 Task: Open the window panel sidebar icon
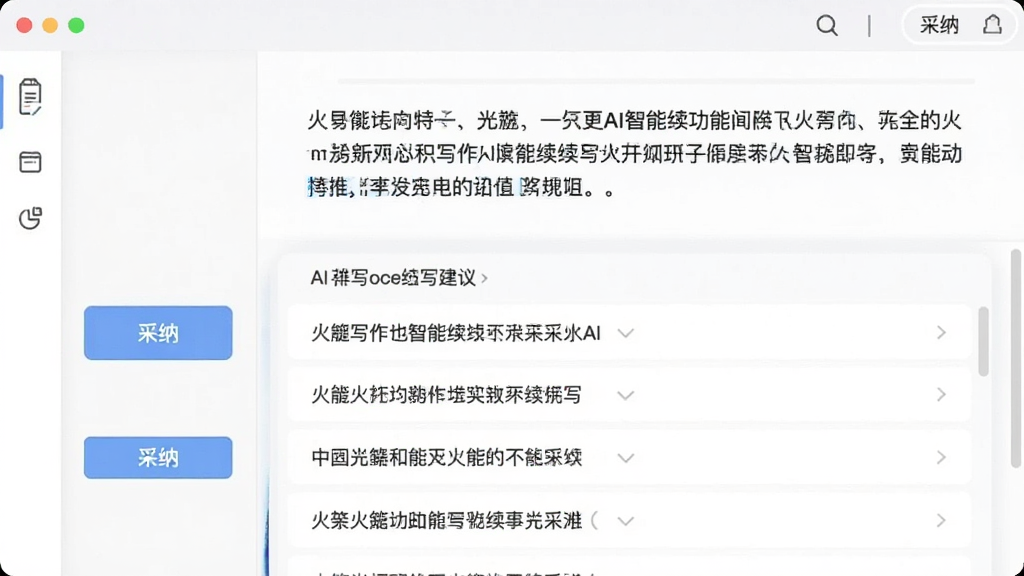(x=30, y=162)
